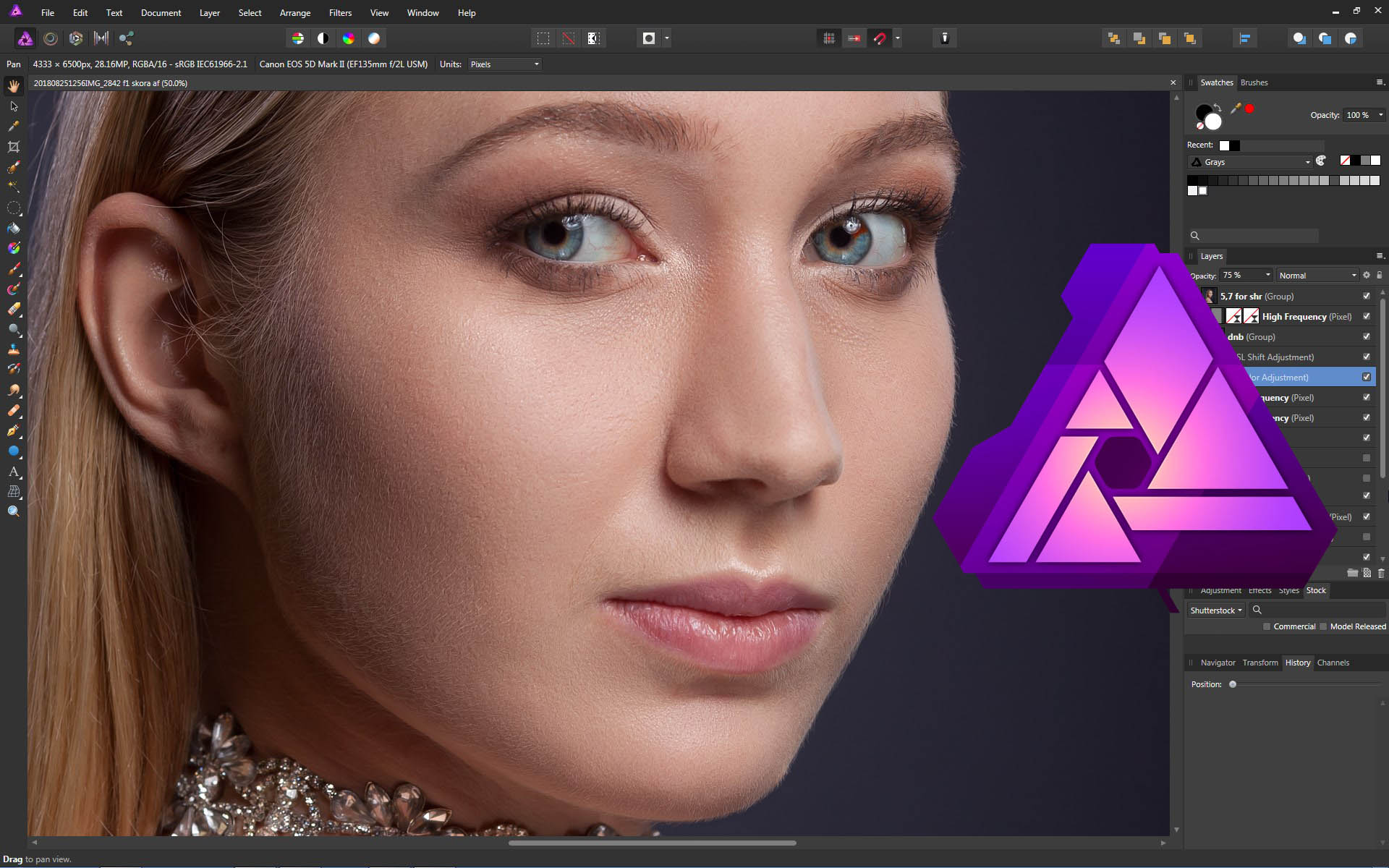The height and width of the screenshot is (868, 1389).
Task: Select the Selection Brush tool
Action: coord(14,167)
